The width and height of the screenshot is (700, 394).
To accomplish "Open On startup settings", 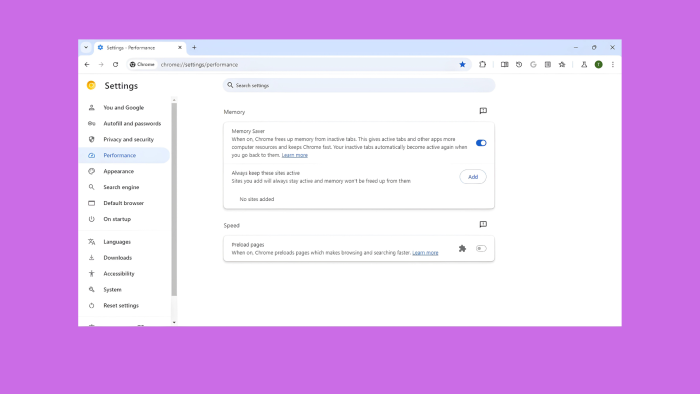I will pyautogui.click(x=124, y=219).
